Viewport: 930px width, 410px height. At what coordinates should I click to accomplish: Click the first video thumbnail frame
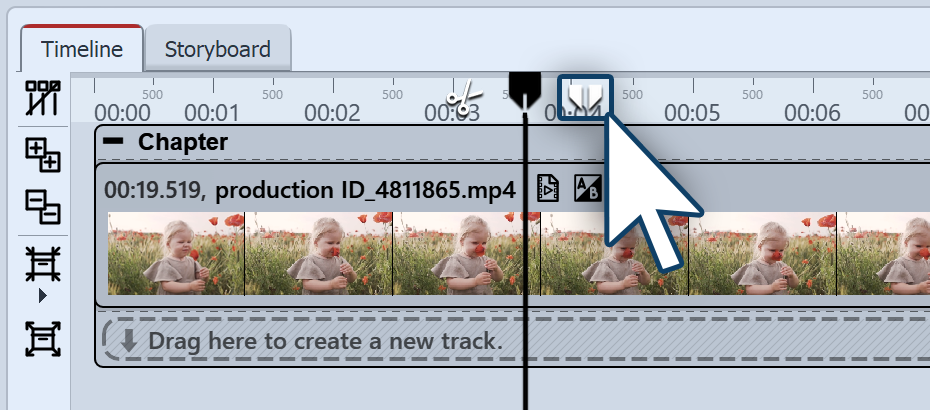[176, 254]
